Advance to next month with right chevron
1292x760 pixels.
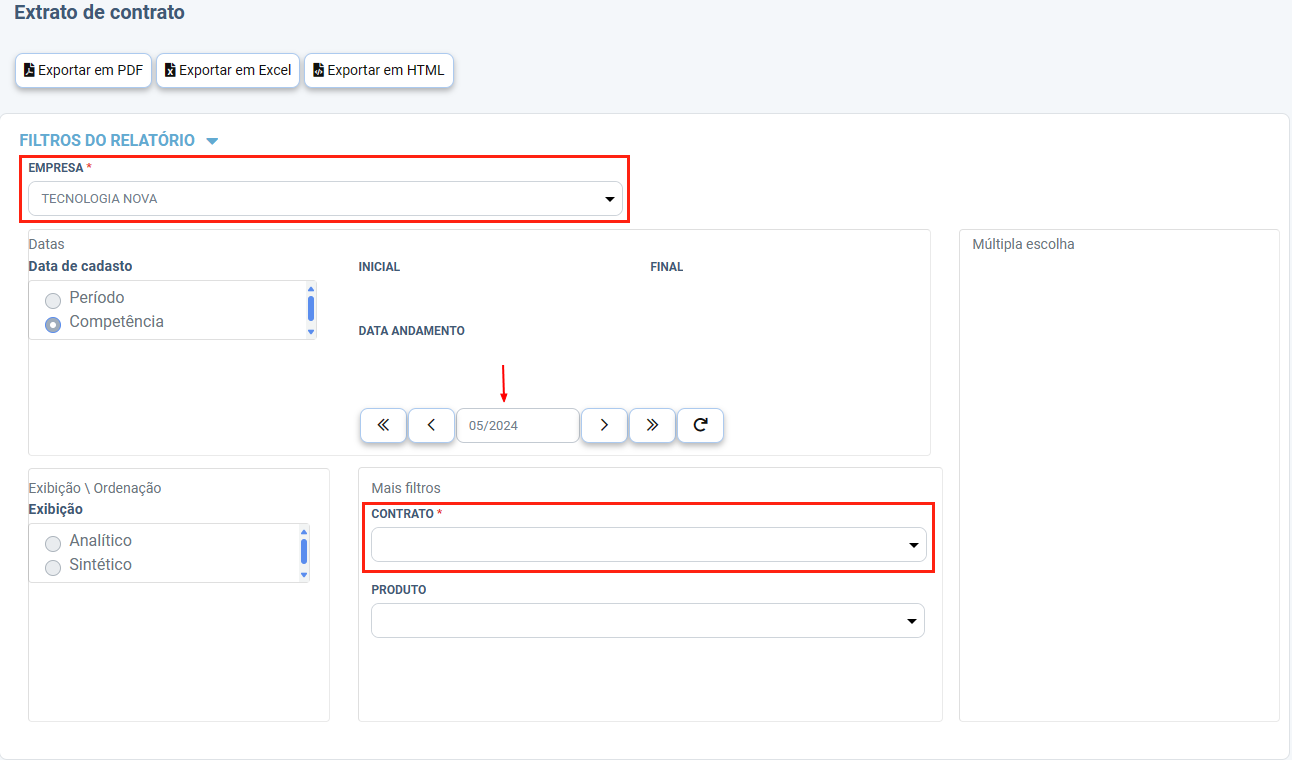pyautogui.click(x=604, y=425)
